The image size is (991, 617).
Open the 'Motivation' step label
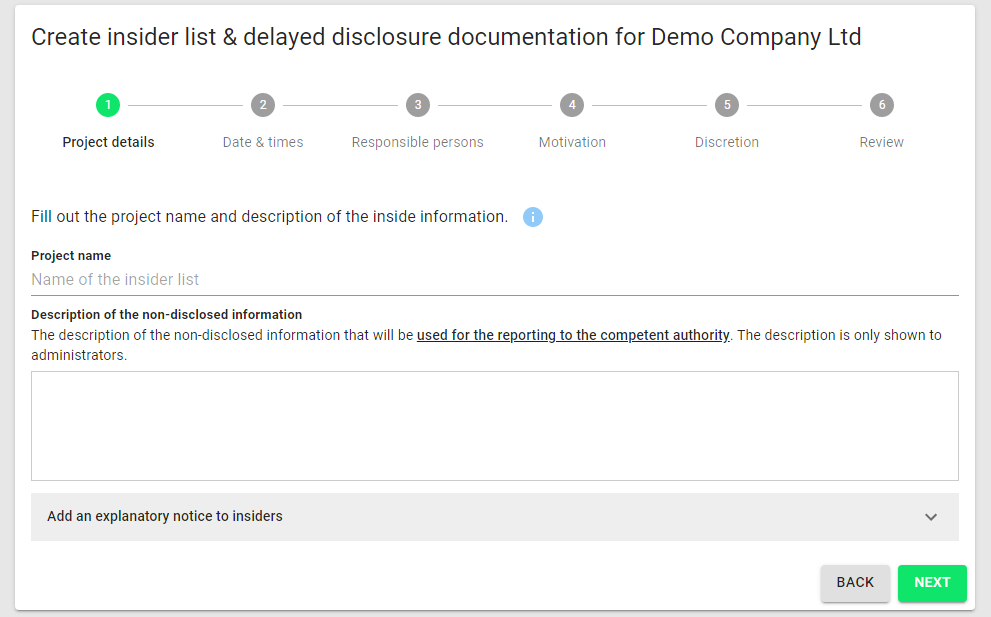coord(572,142)
